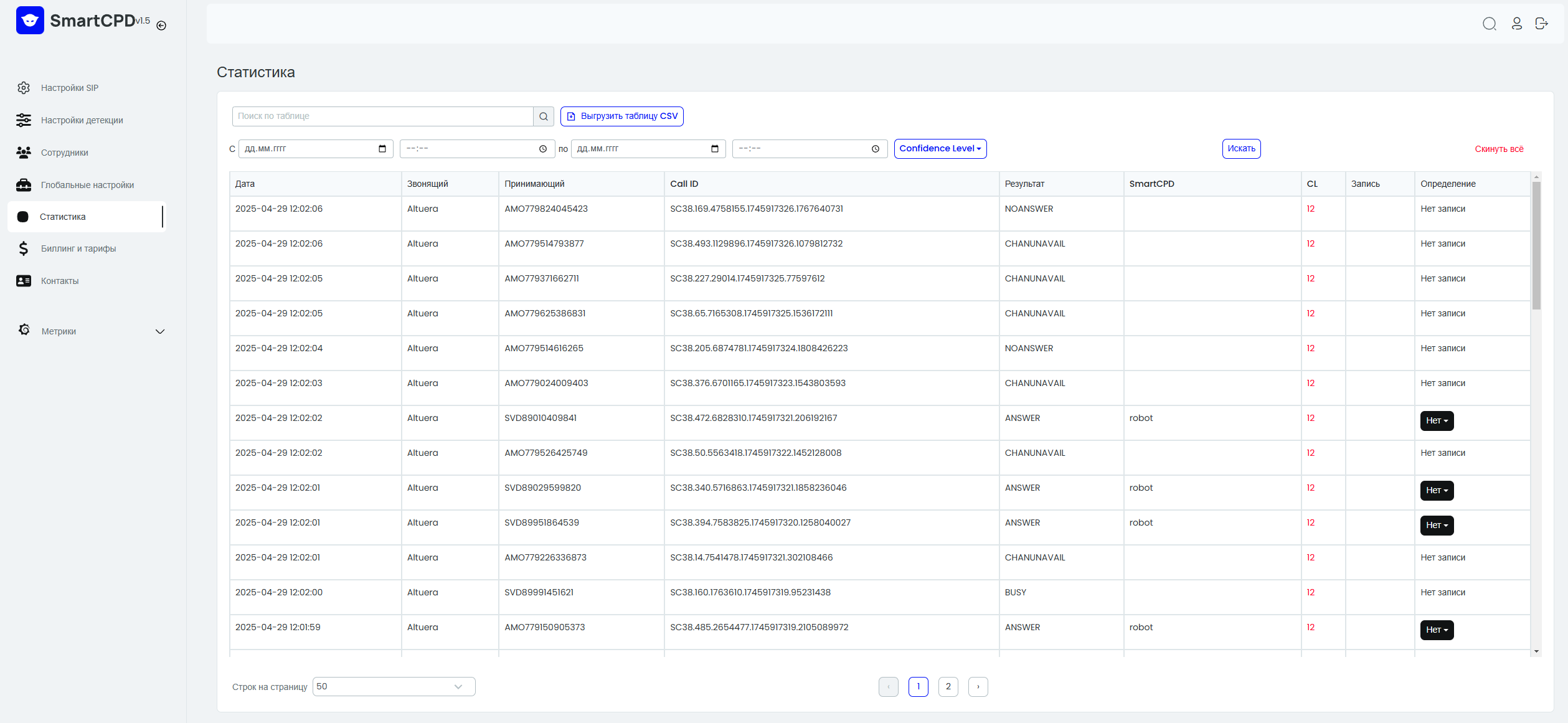This screenshot has width=1568, height=723.
Task: Click the Искать button
Action: coord(1241,149)
